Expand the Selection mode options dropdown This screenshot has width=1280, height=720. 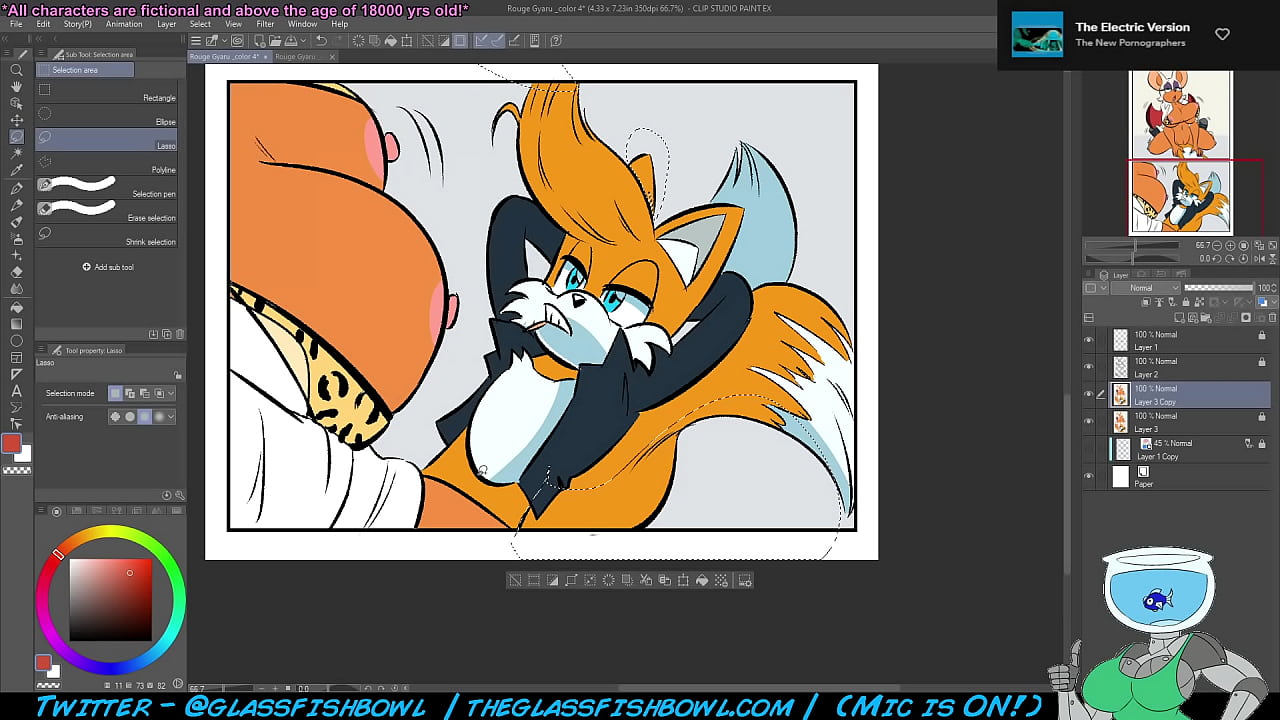point(171,394)
